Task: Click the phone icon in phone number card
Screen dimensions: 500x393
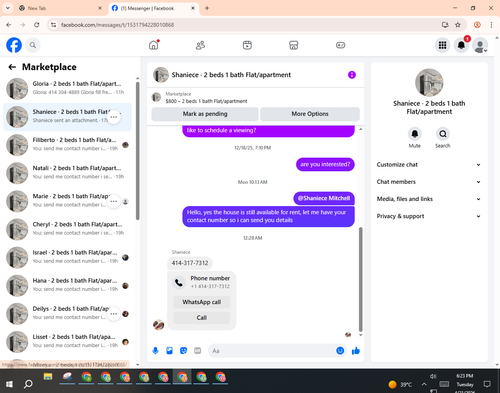Action: [x=179, y=283]
